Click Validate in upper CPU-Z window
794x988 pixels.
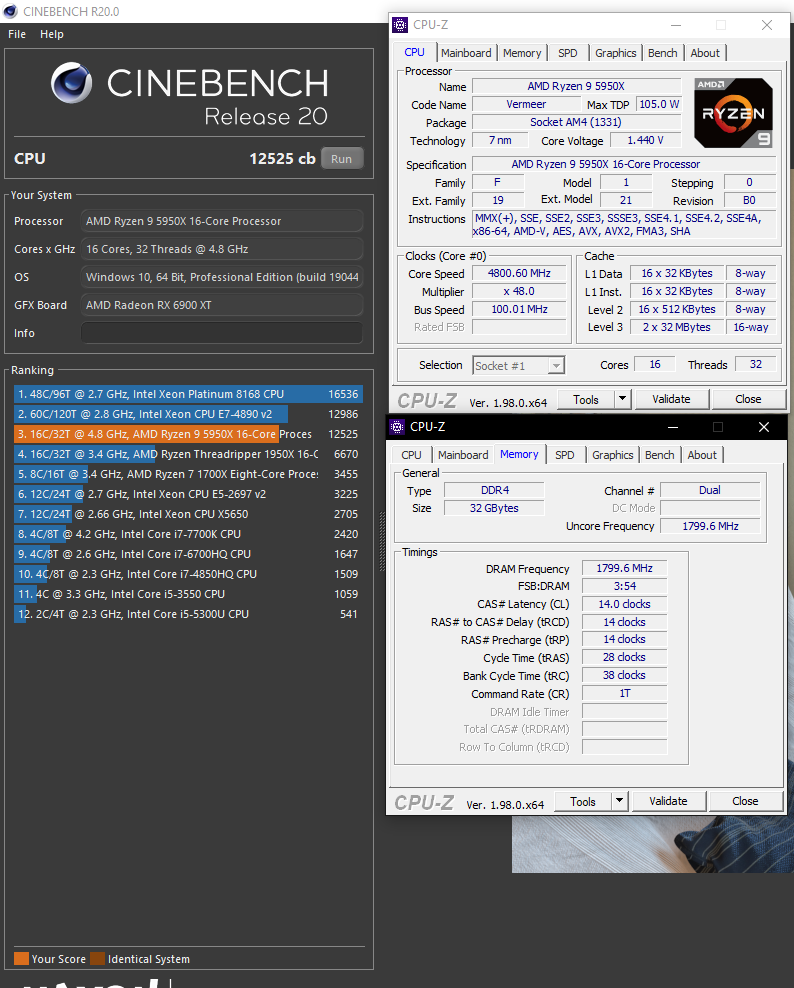tap(671, 399)
